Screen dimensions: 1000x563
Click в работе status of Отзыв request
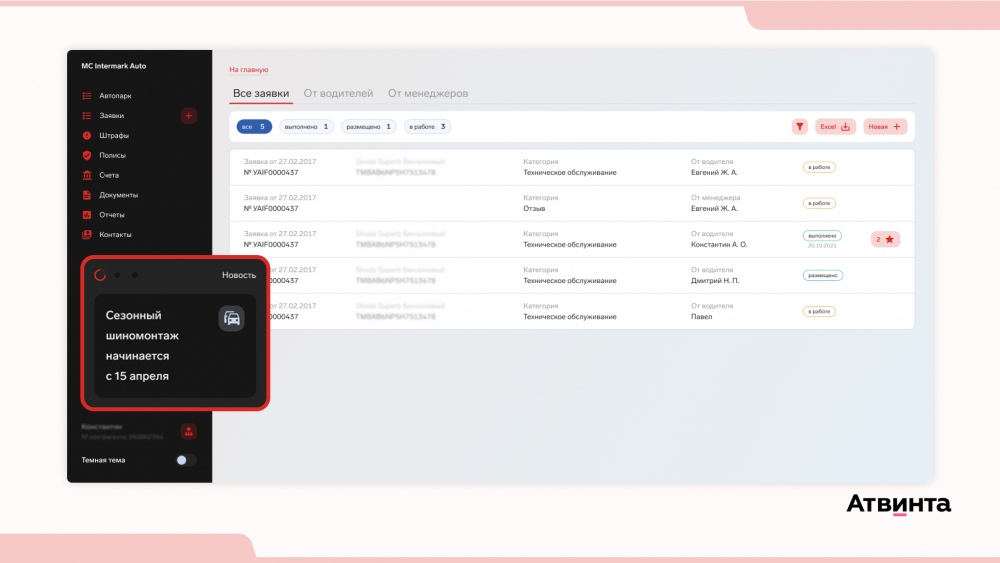(x=819, y=203)
